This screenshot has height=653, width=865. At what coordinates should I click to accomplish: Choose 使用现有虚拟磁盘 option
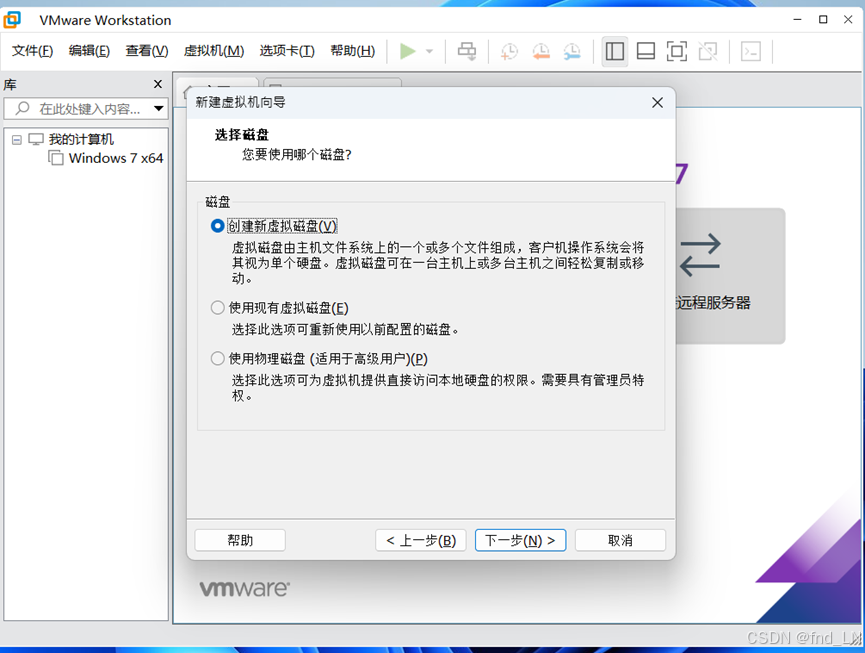pyautogui.click(x=217, y=308)
